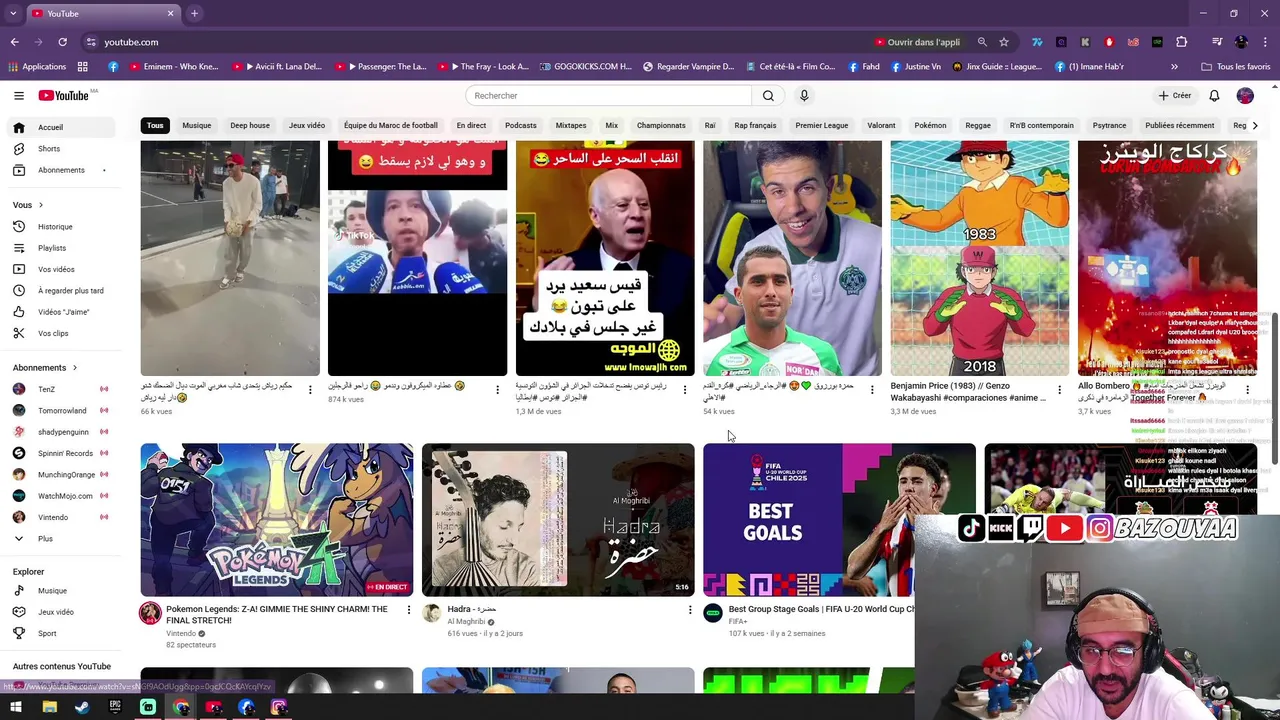Open Shorts in the sidebar
The height and width of the screenshot is (720, 1280).
pyautogui.click(x=62, y=148)
